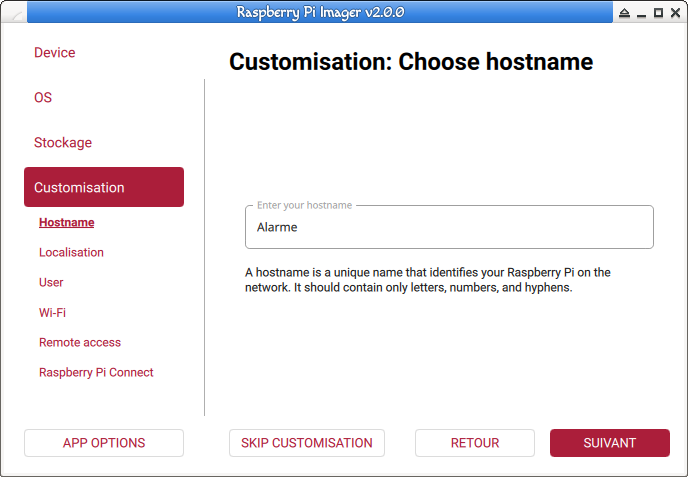
Task: Open APP OPTIONS
Action: (104, 443)
